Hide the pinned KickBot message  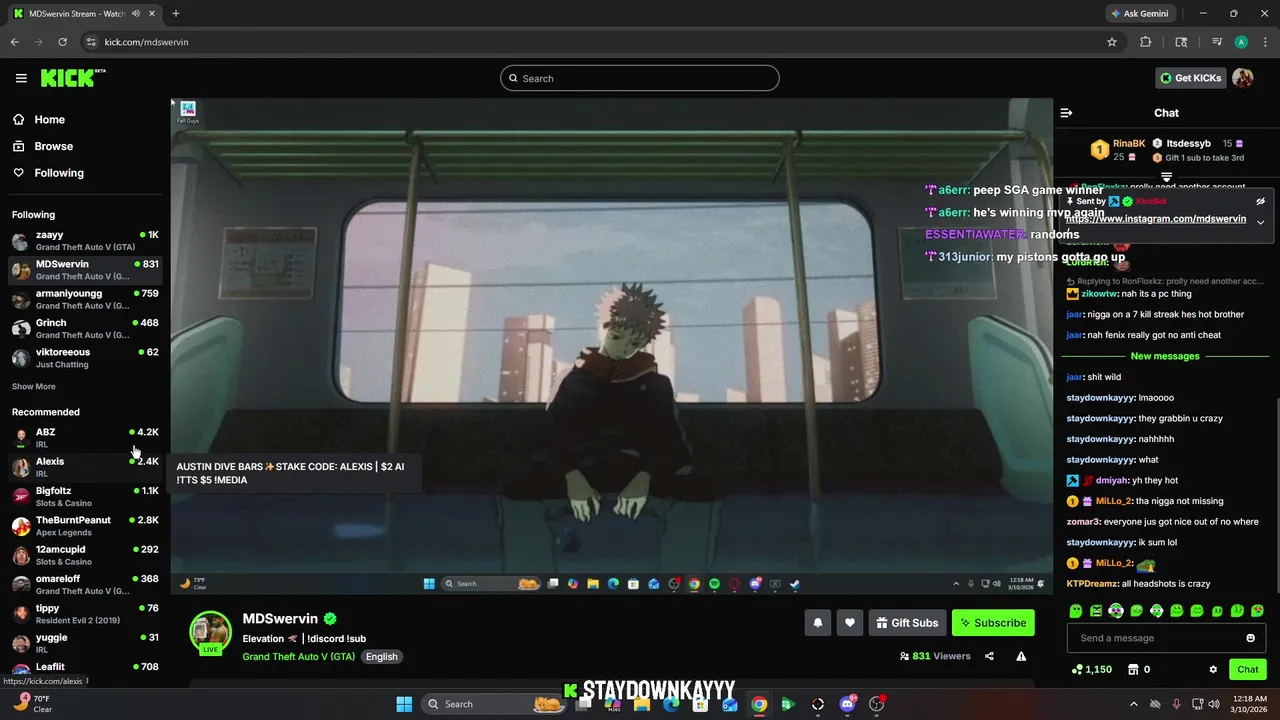pos(1260,201)
